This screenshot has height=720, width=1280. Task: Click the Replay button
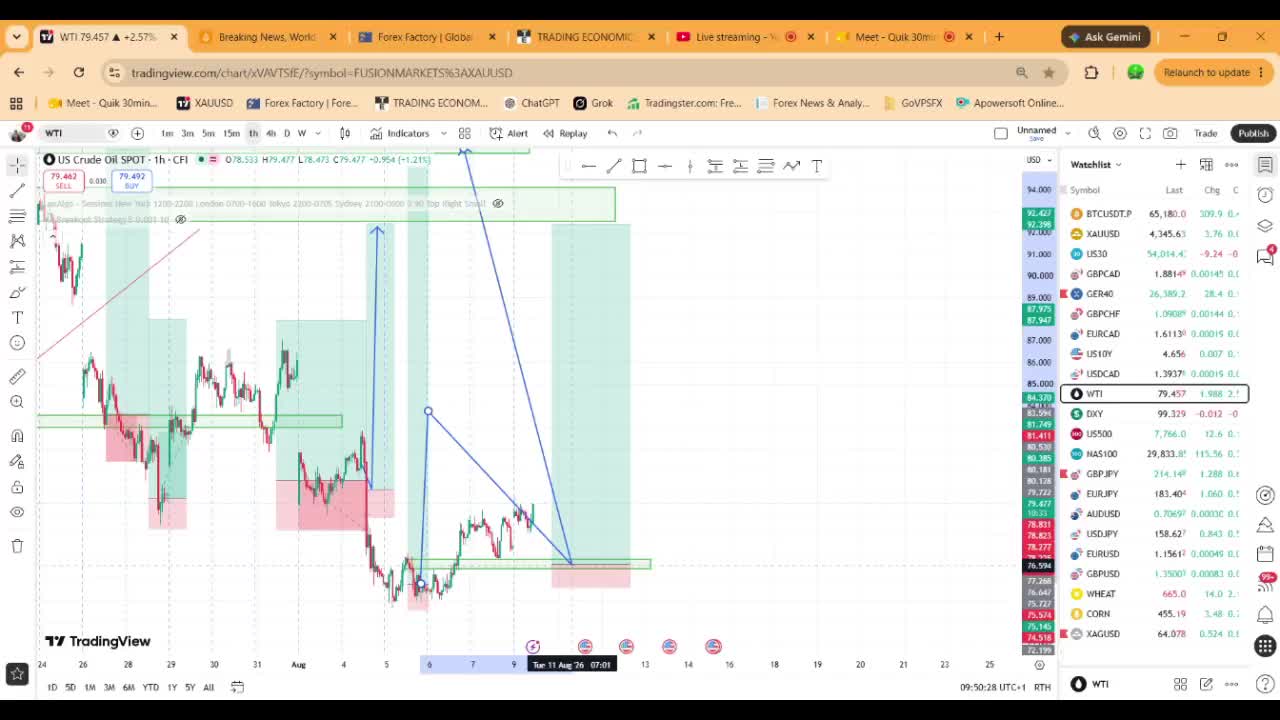565,133
